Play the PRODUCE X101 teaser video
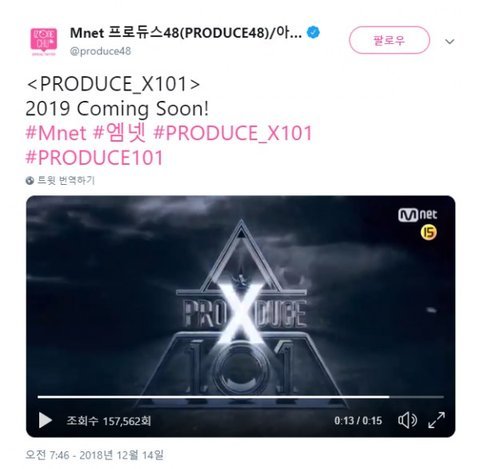The image size is (480, 469). (45, 420)
